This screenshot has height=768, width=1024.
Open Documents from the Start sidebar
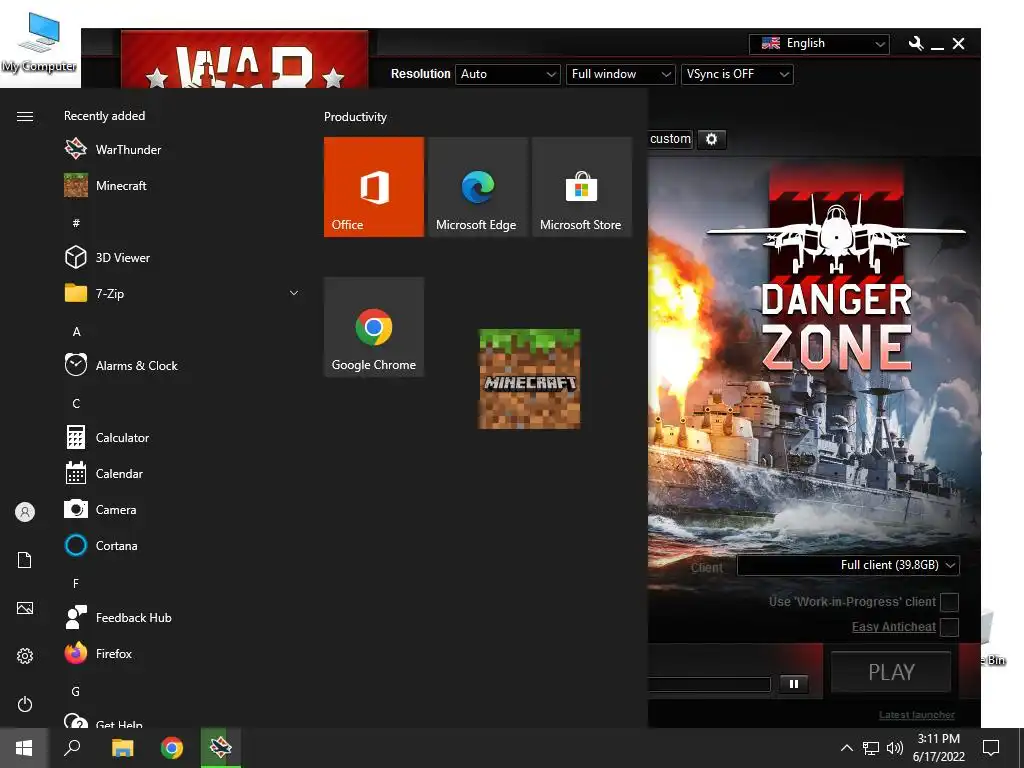(x=25, y=560)
